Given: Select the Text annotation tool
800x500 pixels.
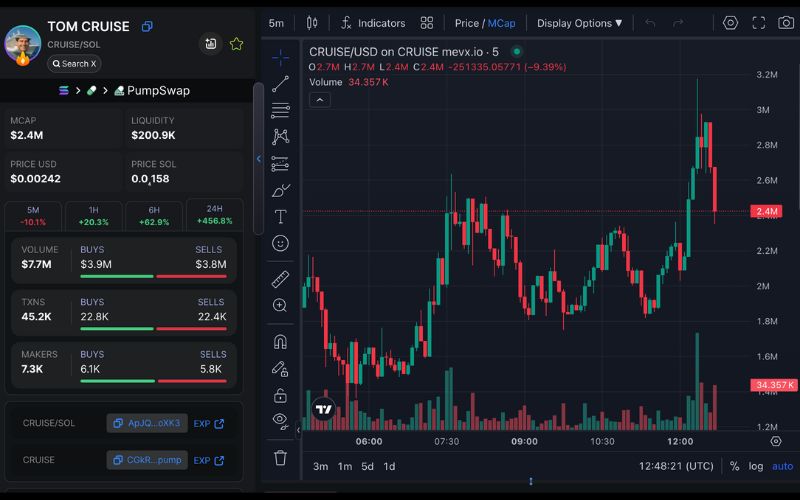Looking at the screenshot, I should [280, 217].
